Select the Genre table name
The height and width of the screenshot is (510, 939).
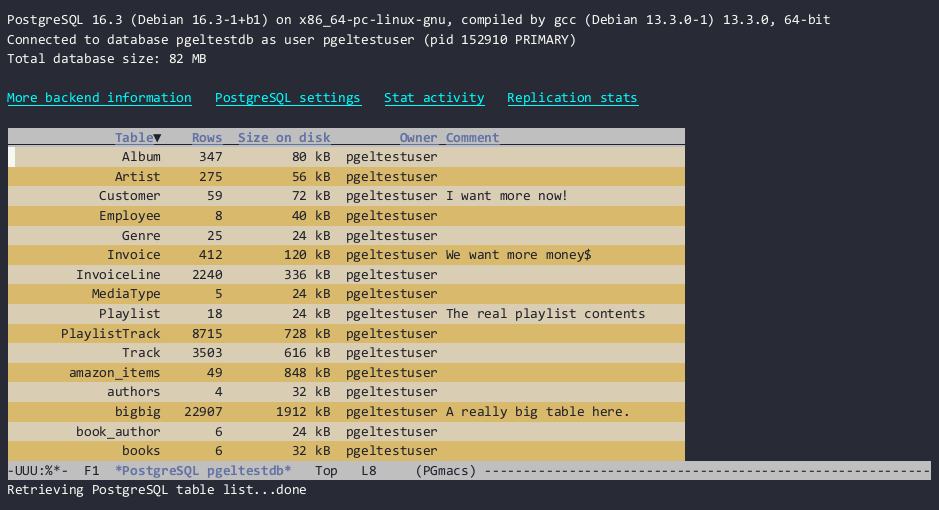click(141, 235)
